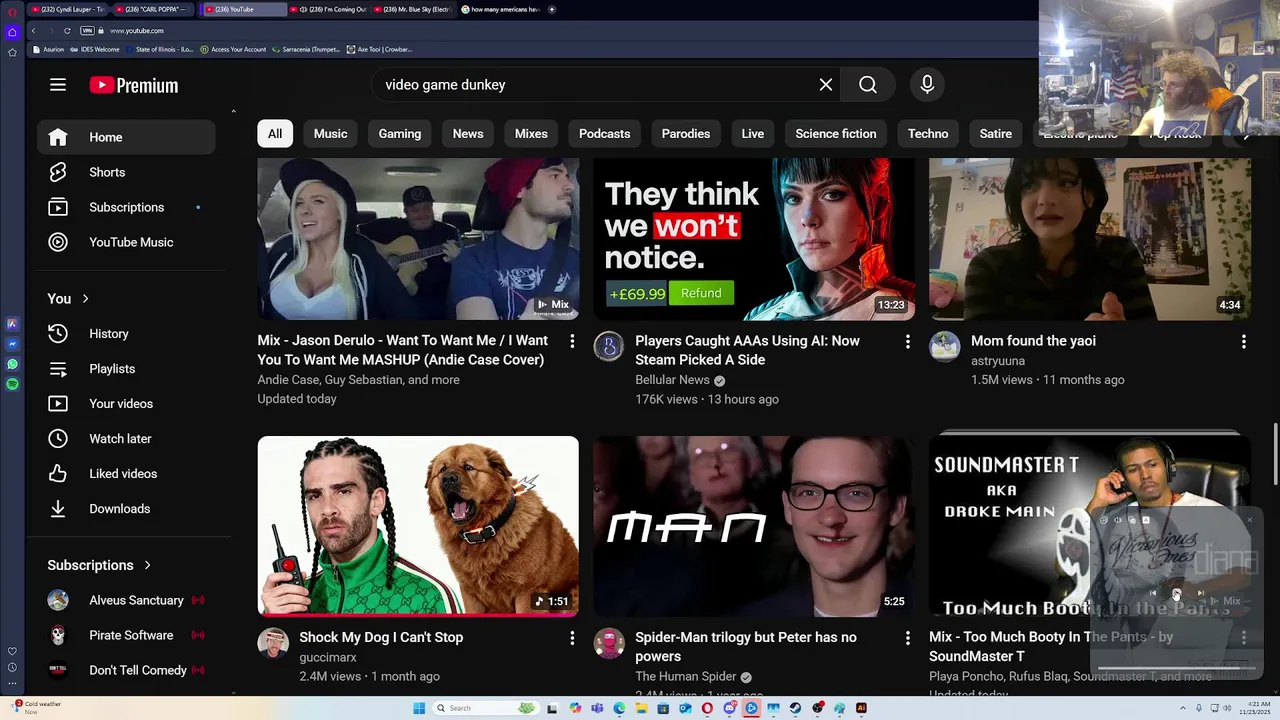Open options menu for Mom found the yaoi
The image size is (1280, 720).
1244,342
